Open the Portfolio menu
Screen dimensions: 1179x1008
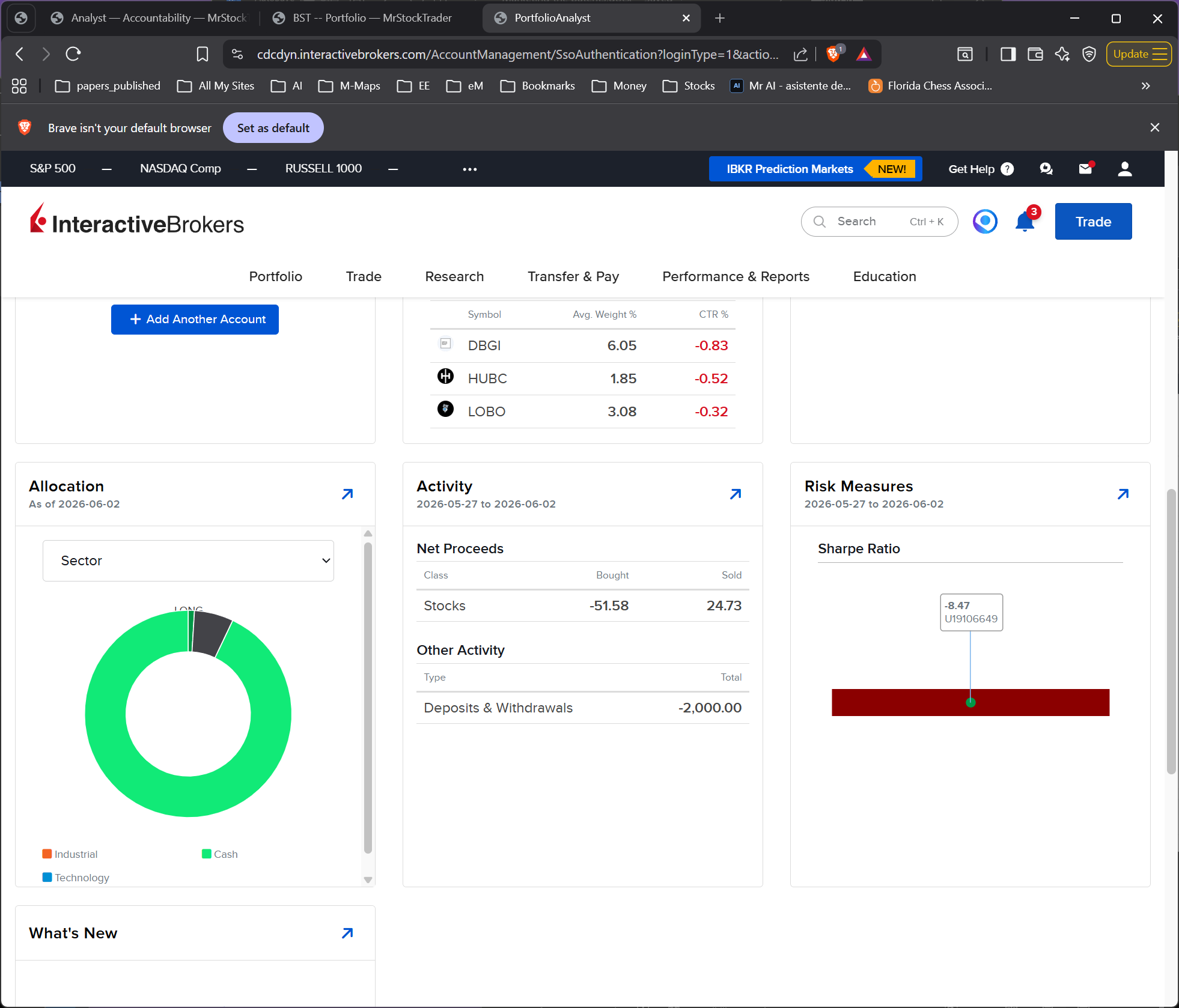(276, 276)
